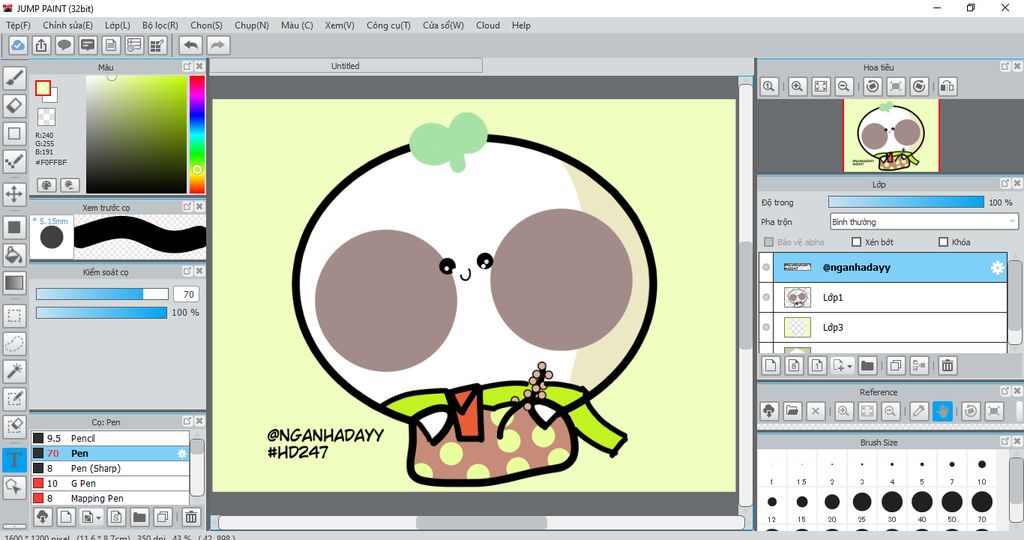This screenshot has height=540, width=1024.
Task: Activate the Text tool
Action: [x=14, y=460]
